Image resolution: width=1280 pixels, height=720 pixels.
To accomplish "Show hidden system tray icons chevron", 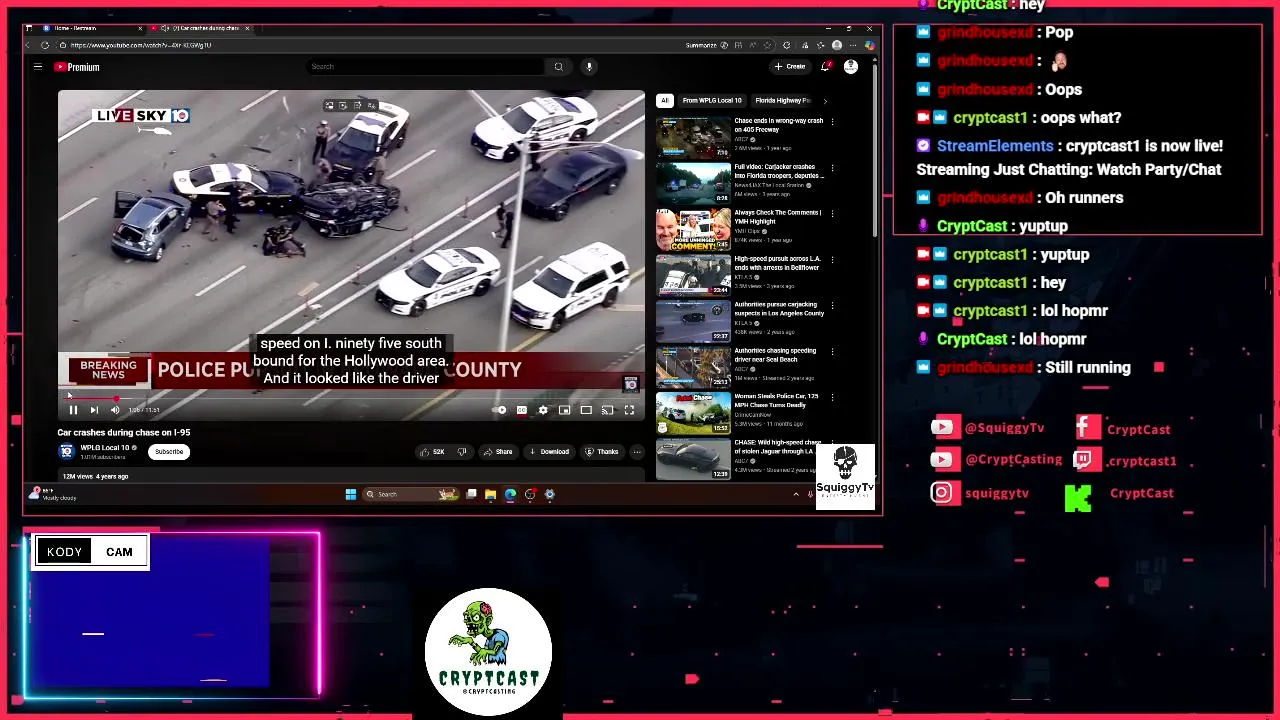I will coord(796,494).
